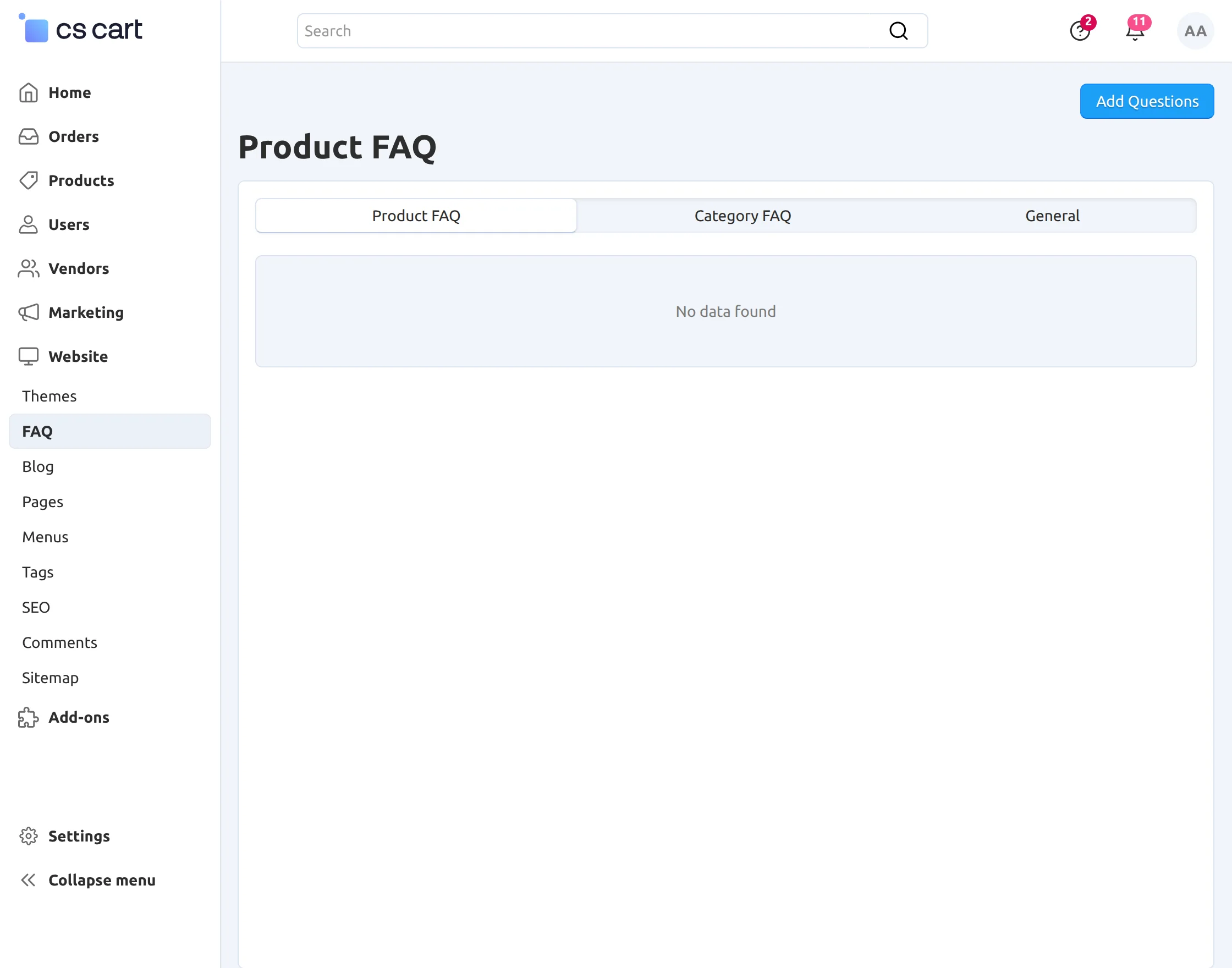Click the Add-ons puzzle icon
Viewport: 1232px width, 968px height.
pyautogui.click(x=29, y=718)
